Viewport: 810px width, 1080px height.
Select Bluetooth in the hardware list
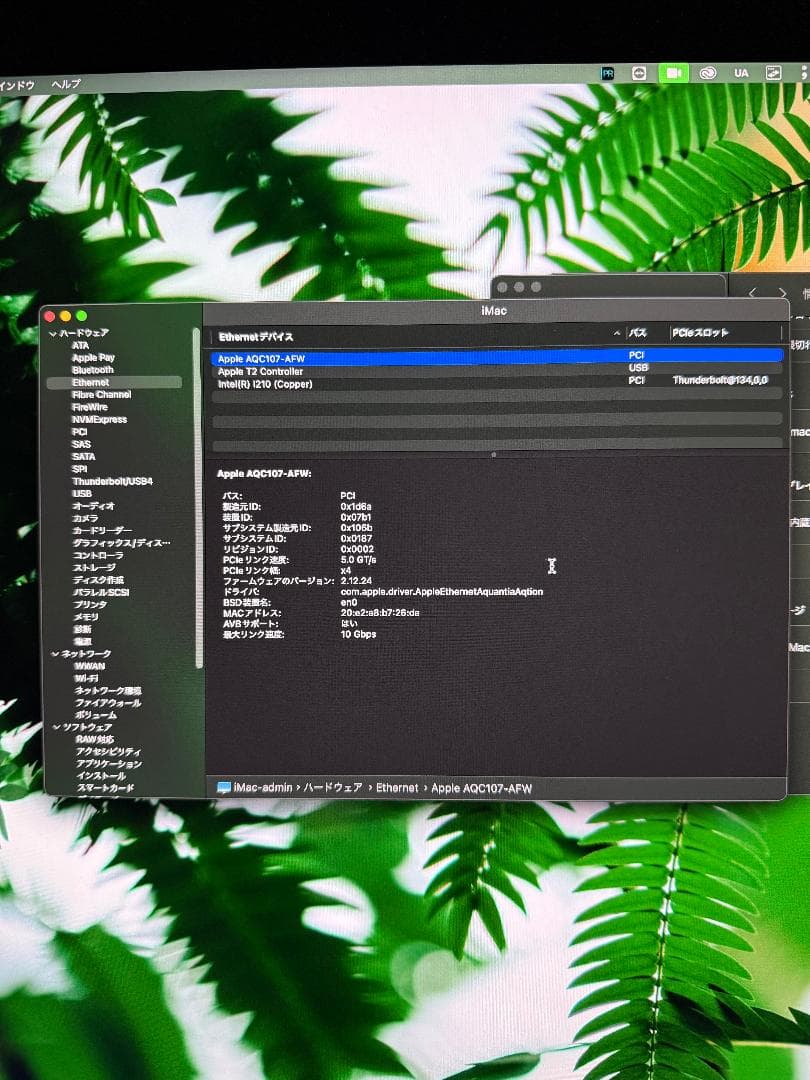(93, 370)
